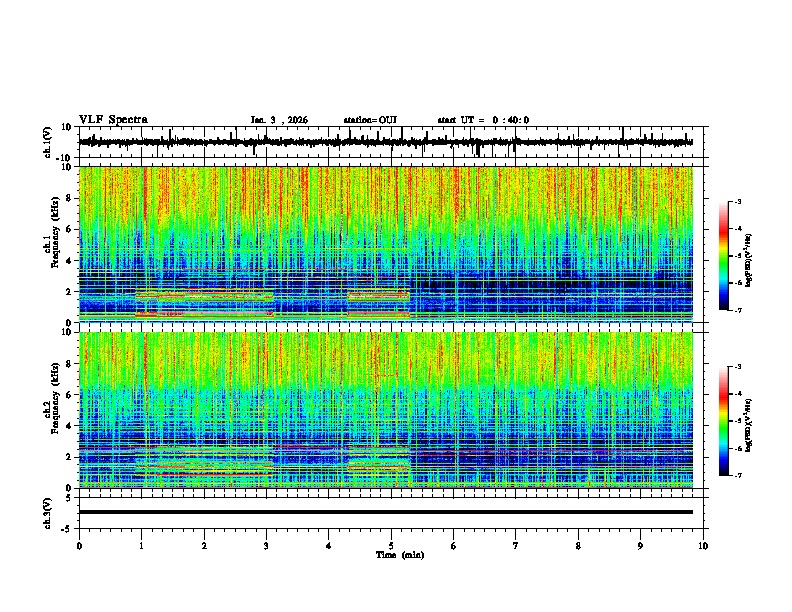Click the ch.2 colorbar log(PSD) label
Image resolution: width=792 pixels, height=612 pixels.
(x=749, y=425)
